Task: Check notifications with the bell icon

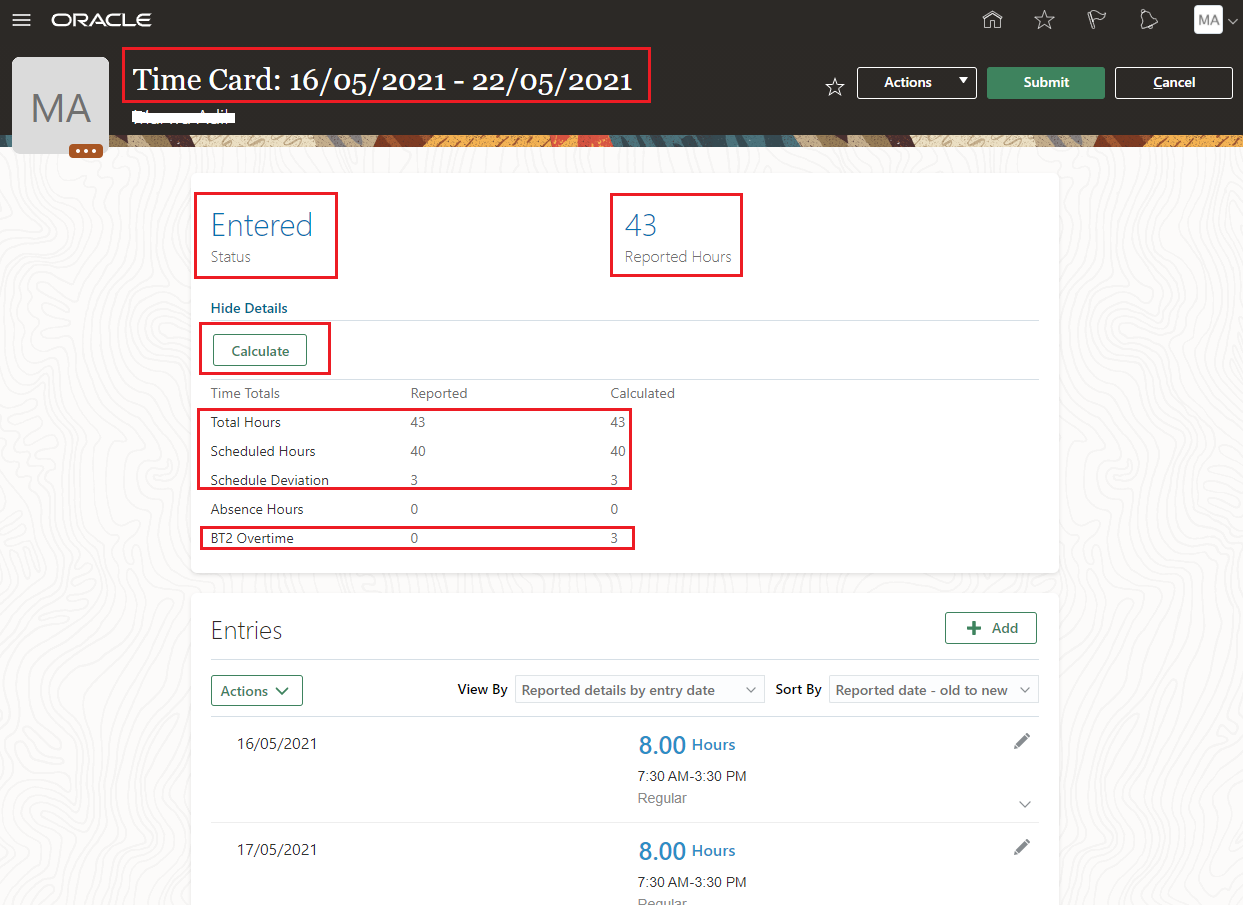Action: tap(1148, 19)
